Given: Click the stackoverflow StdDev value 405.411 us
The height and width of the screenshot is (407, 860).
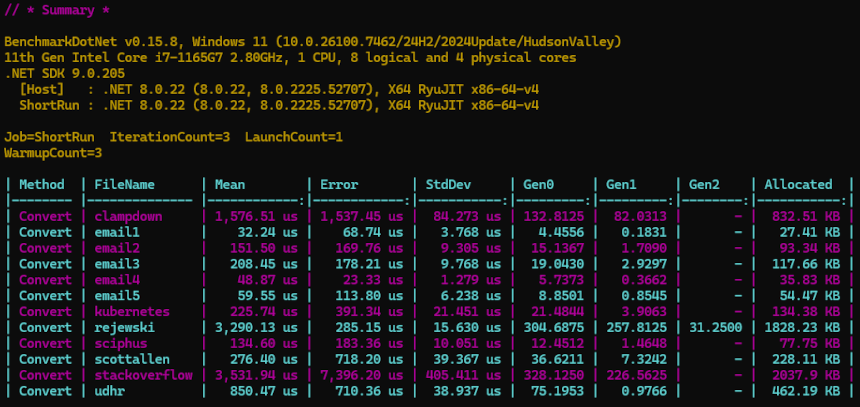Looking at the screenshot, I should (x=464, y=376).
